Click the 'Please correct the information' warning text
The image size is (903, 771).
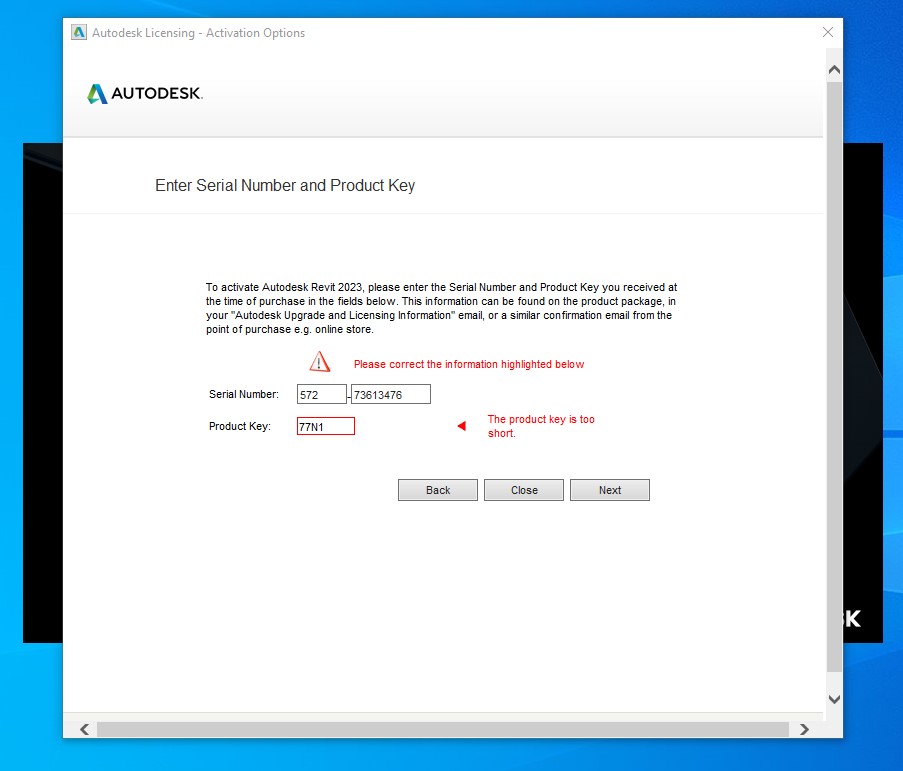(x=469, y=364)
